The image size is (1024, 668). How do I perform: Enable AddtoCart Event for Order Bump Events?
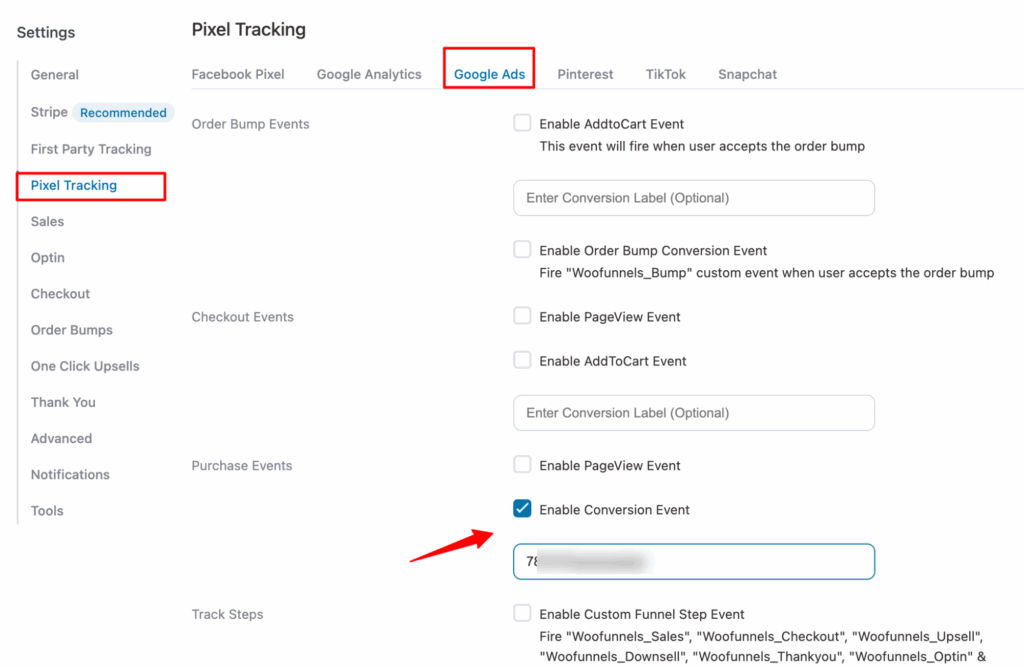(x=521, y=124)
